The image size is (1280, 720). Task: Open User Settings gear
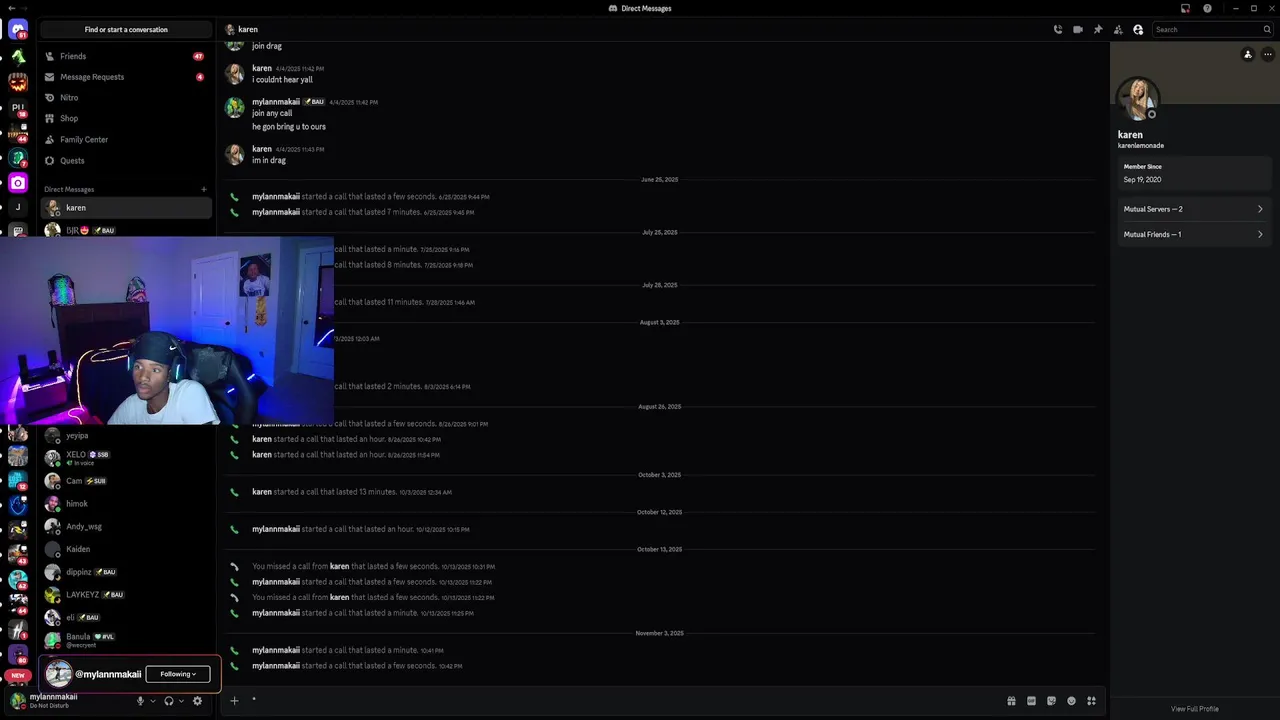pos(197,701)
